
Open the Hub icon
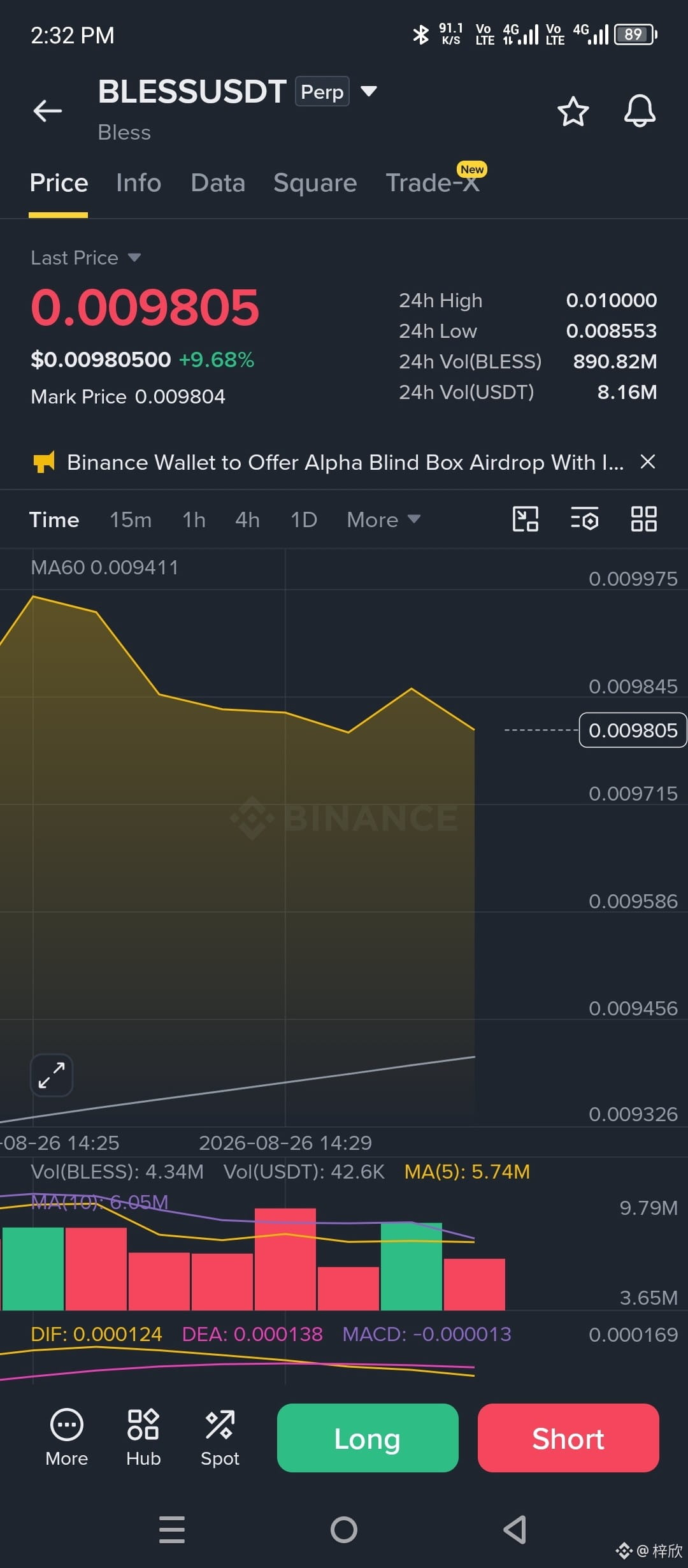tap(143, 1437)
